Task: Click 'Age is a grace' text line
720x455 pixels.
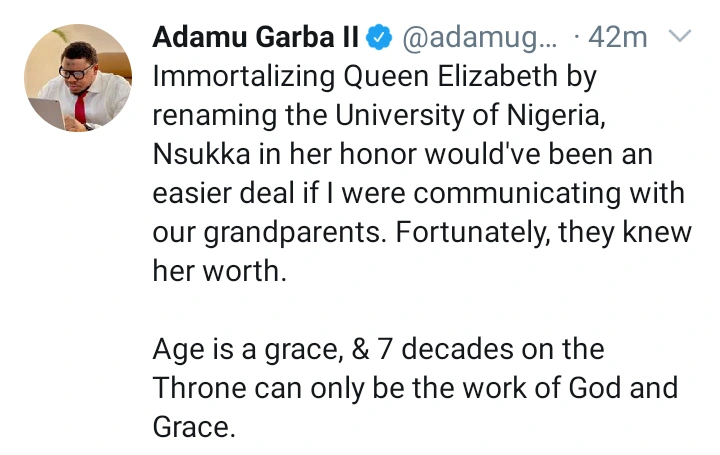Action: 248,350
